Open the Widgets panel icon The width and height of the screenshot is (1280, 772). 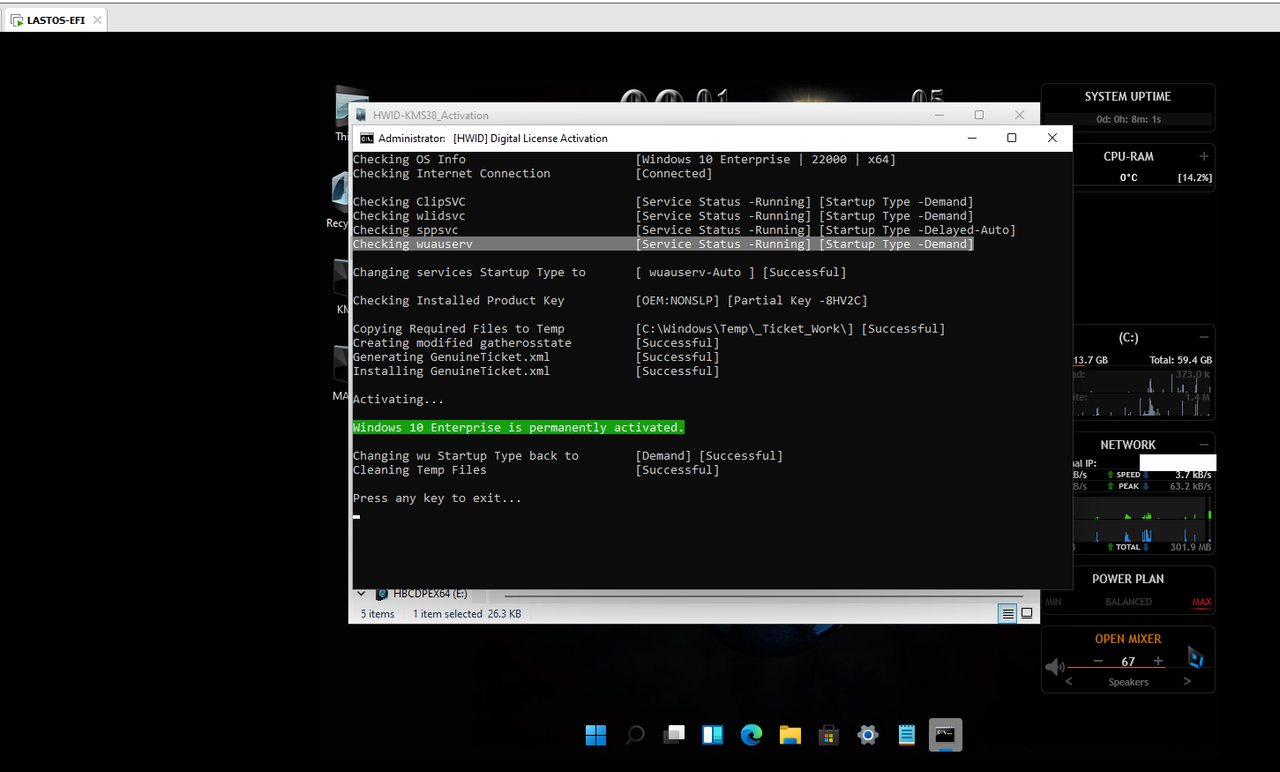tap(713, 736)
